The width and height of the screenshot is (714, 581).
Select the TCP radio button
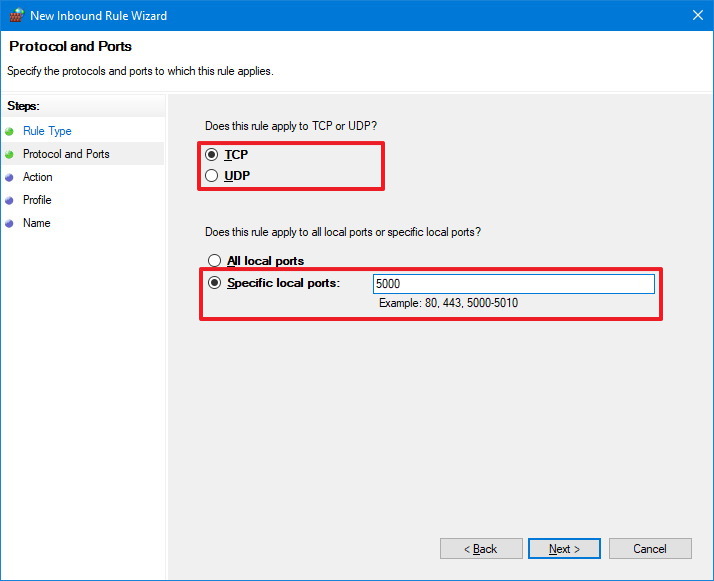click(211, 155)
